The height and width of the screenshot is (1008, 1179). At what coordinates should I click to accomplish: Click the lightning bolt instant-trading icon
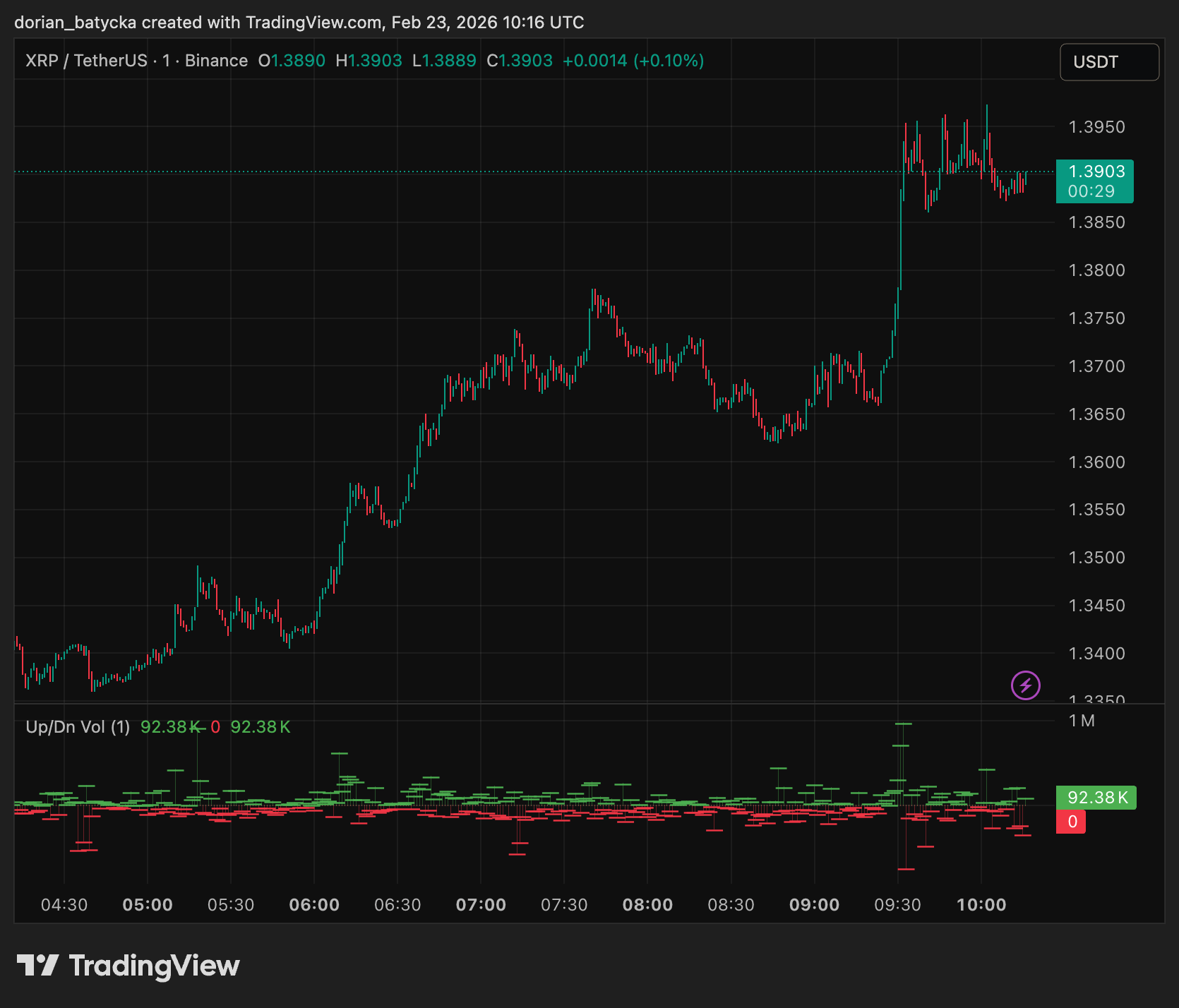tap(1025, 685)
